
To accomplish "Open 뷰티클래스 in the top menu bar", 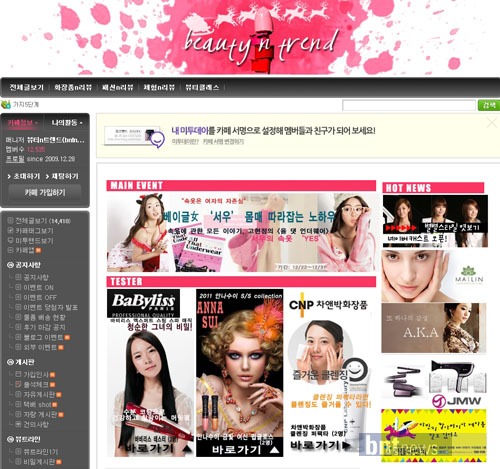I will [202, 87].
